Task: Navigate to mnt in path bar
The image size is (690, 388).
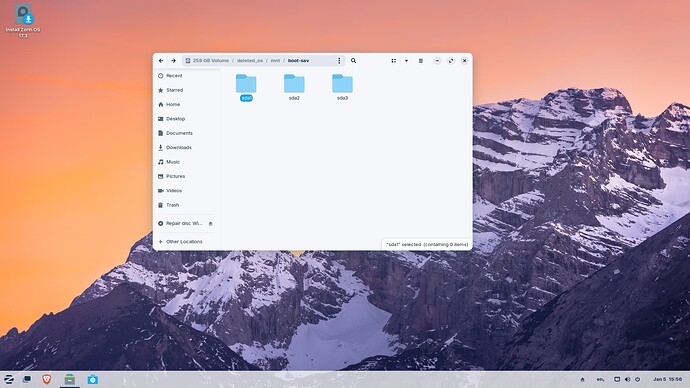Action: click(275, 61)
